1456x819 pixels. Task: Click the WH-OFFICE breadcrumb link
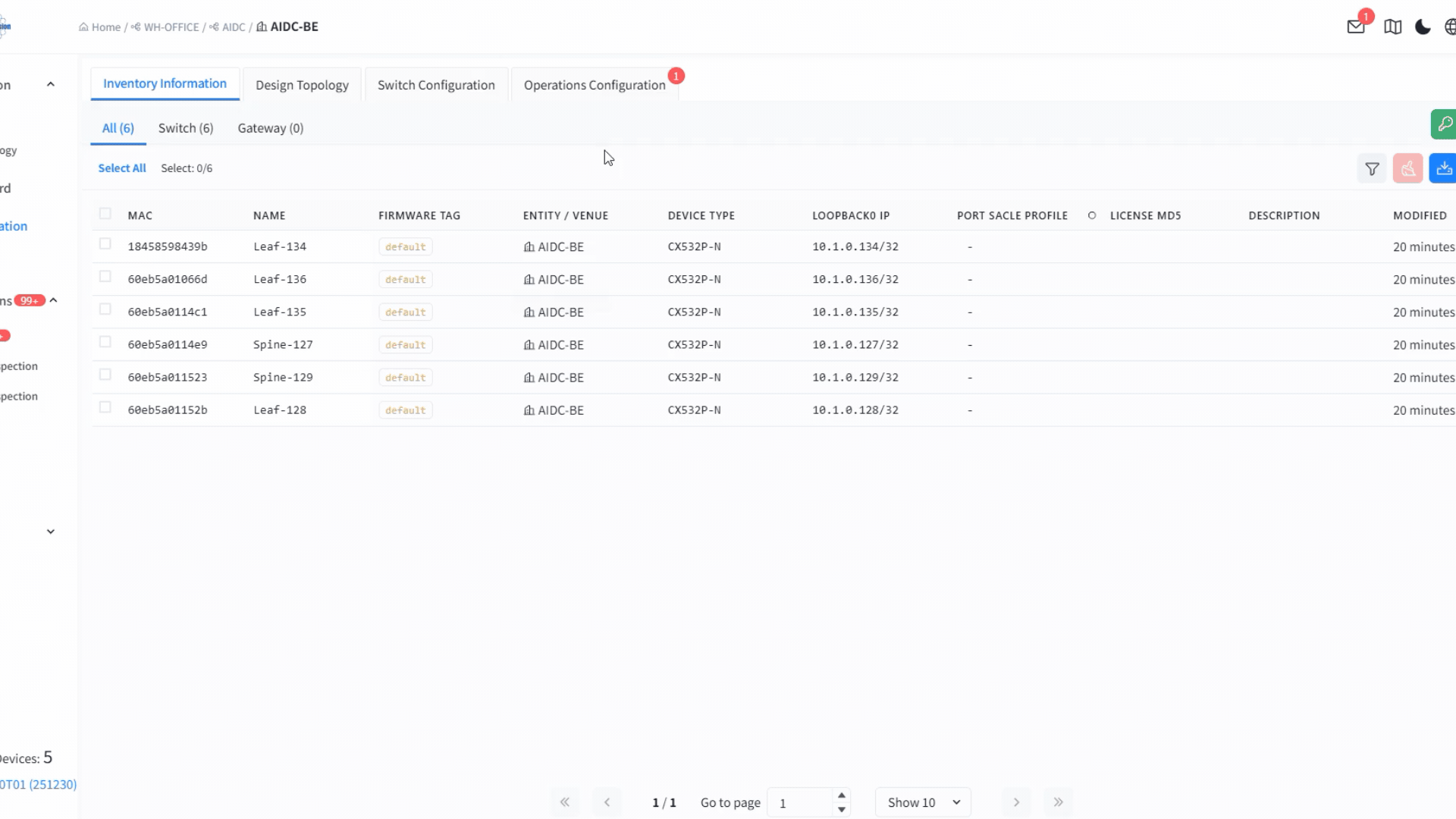pos(171,27)
